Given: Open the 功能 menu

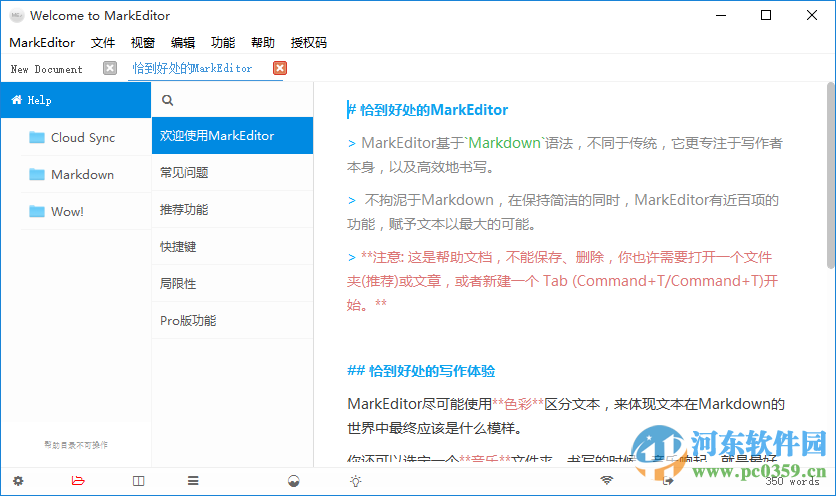Looking at the screenshot, I should (x=223, y=43).
